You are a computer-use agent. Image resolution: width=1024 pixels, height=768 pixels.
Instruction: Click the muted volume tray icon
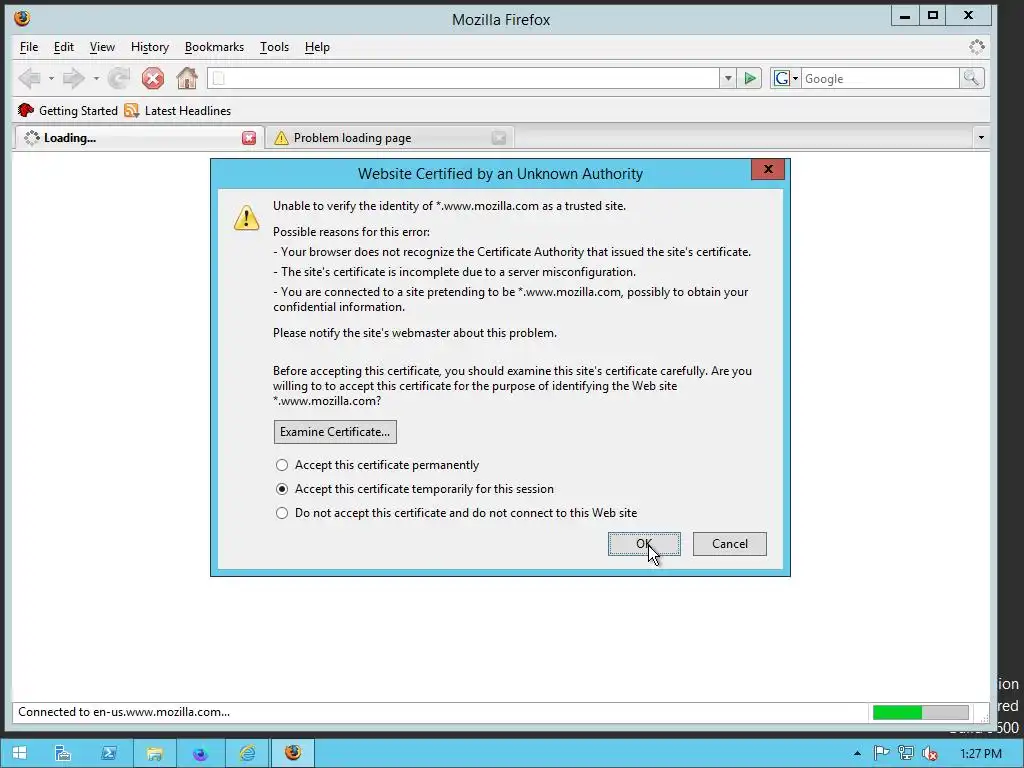click(x=929, y=754)
